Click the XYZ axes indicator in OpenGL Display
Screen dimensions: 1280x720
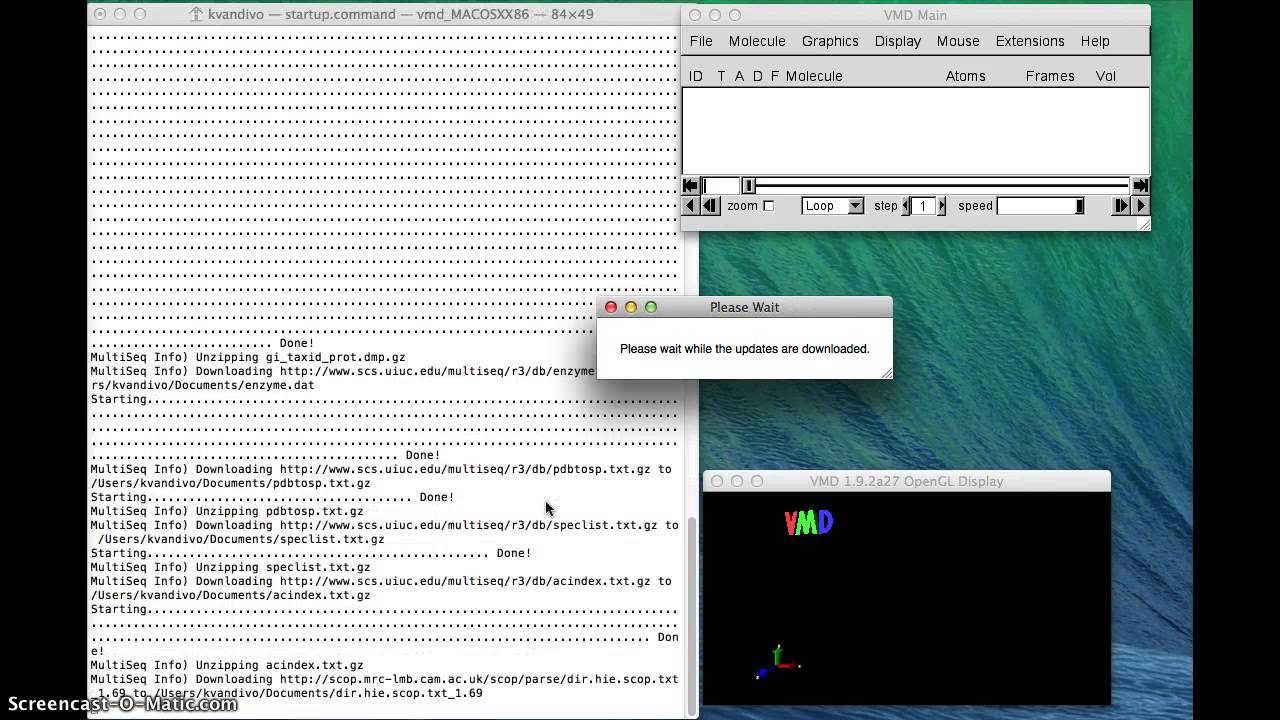coord(778,662)
